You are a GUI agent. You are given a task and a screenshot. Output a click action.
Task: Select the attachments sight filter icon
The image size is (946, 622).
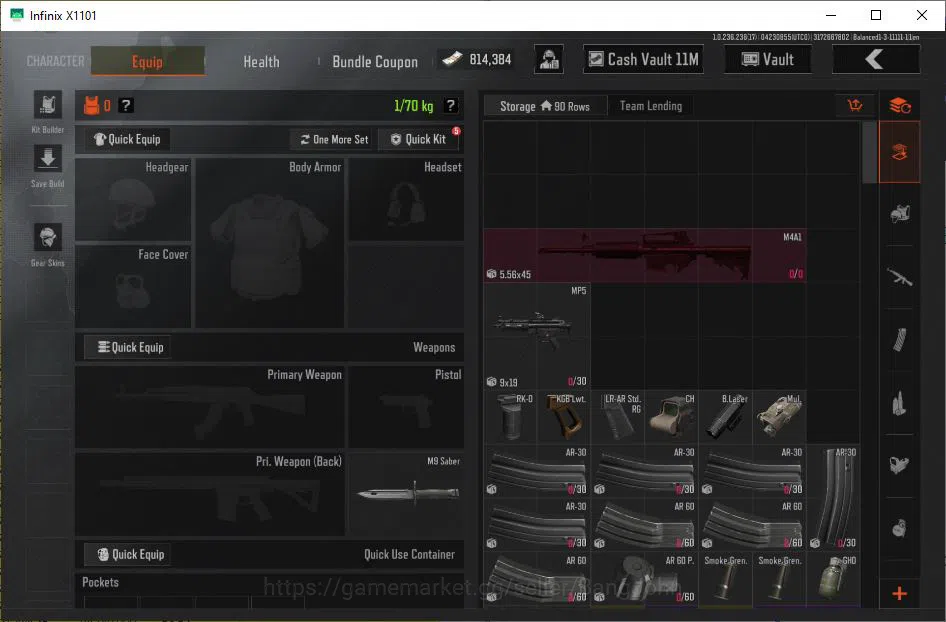point(900,465)
